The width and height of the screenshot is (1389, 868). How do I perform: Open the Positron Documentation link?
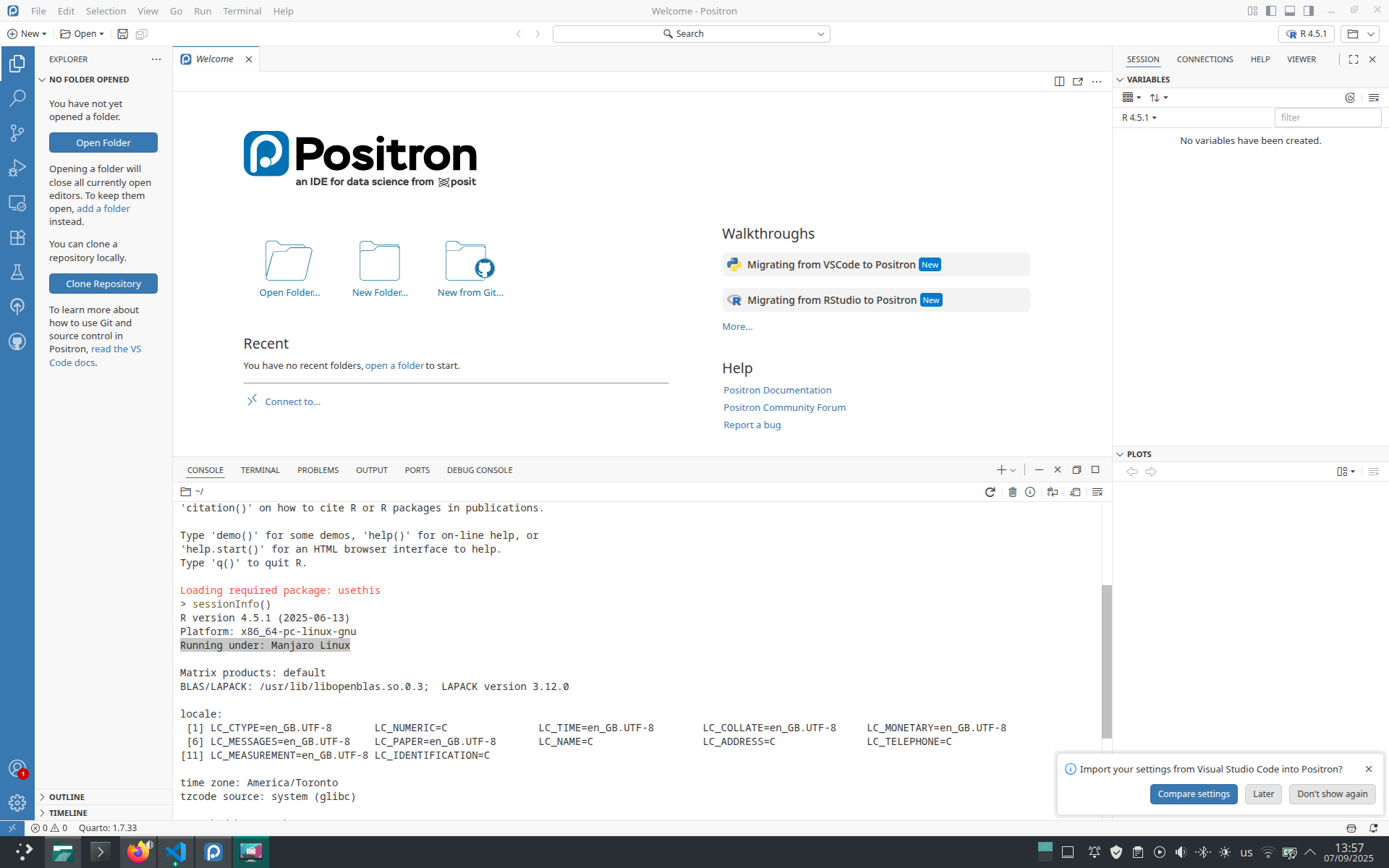tap(777, 390)
